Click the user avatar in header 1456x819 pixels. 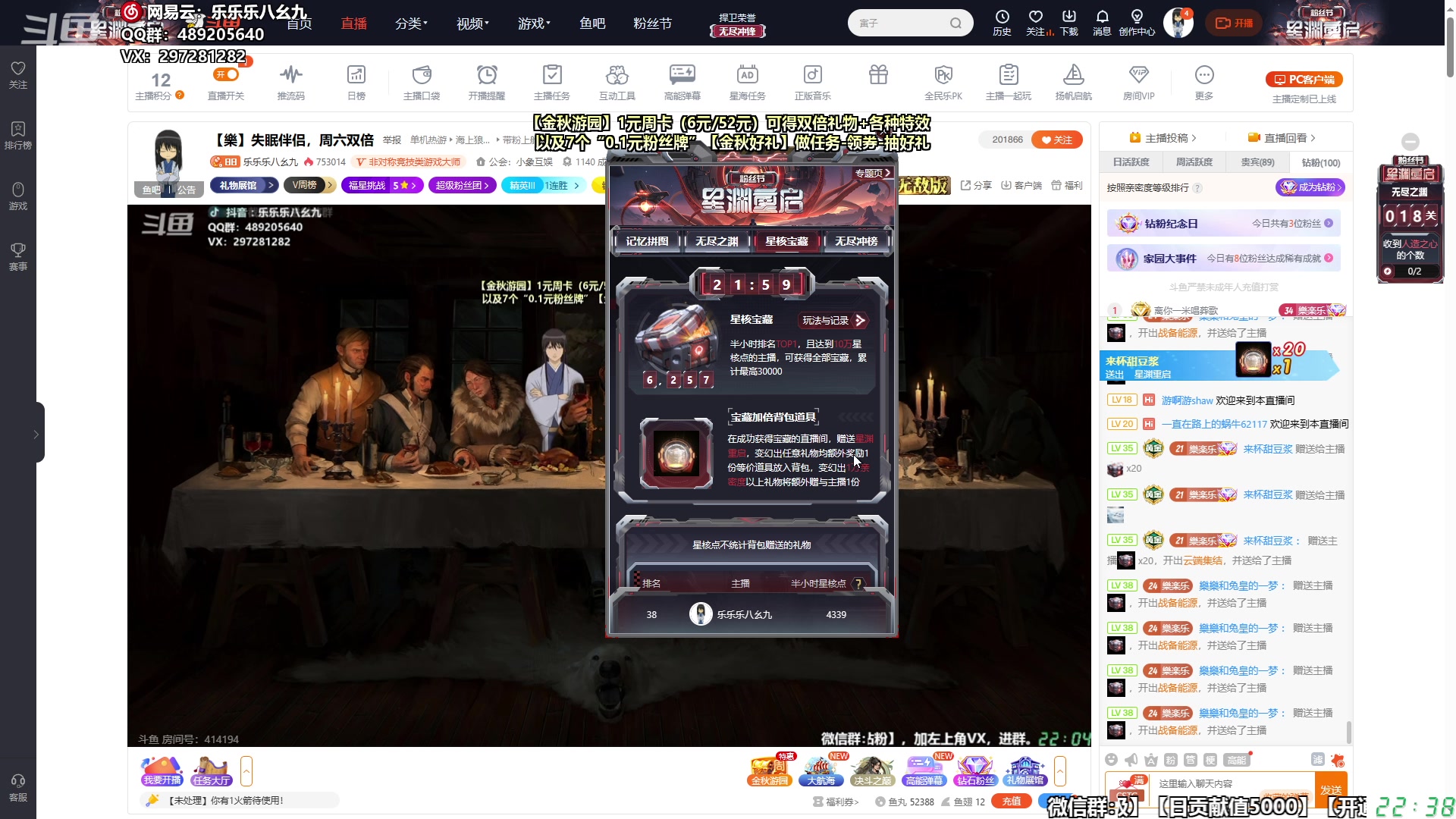[x=1178, y=23]
